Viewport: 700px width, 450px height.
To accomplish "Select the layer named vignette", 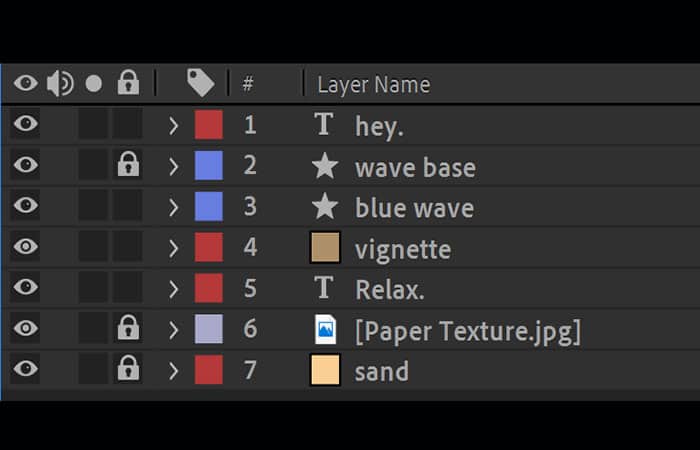I will tap(403, 249).
